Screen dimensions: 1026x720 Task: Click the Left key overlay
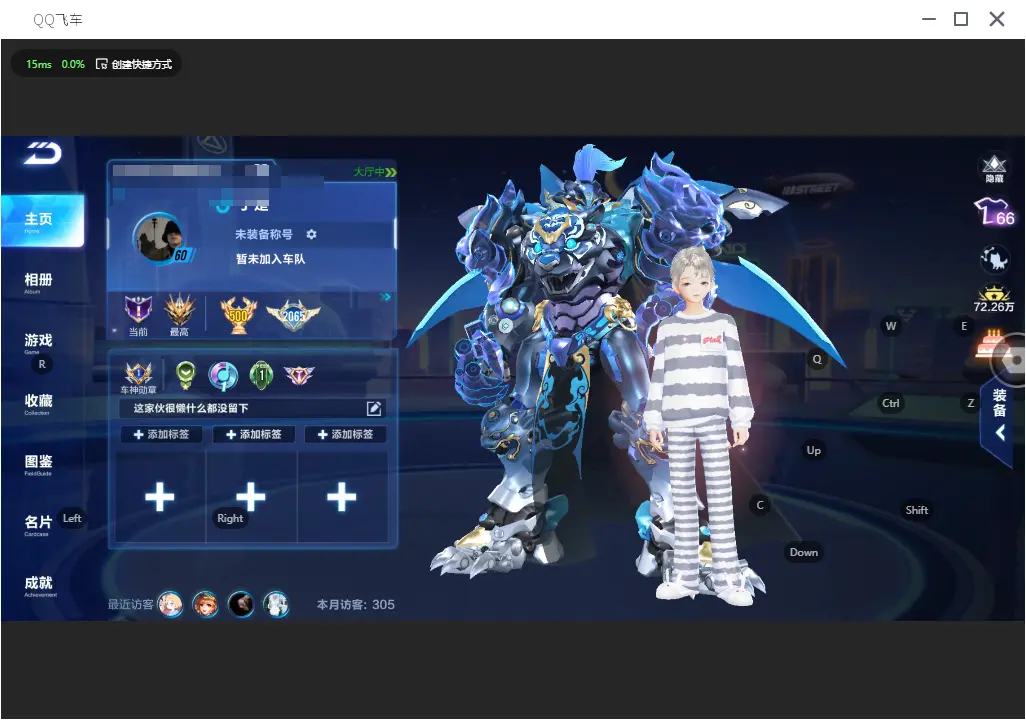pyautogui.click(x=72, y=518)
